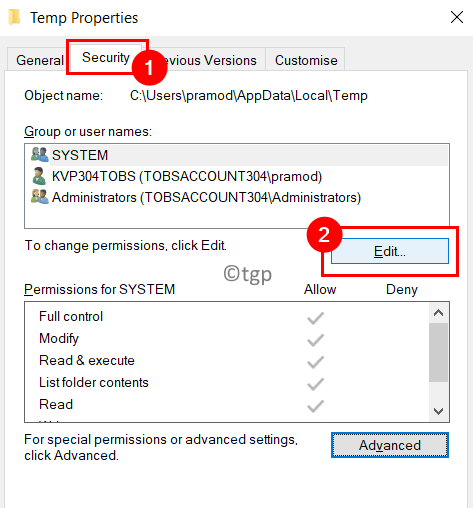
Task: Click the Read allow checkmark
Action: pos(315,406)
